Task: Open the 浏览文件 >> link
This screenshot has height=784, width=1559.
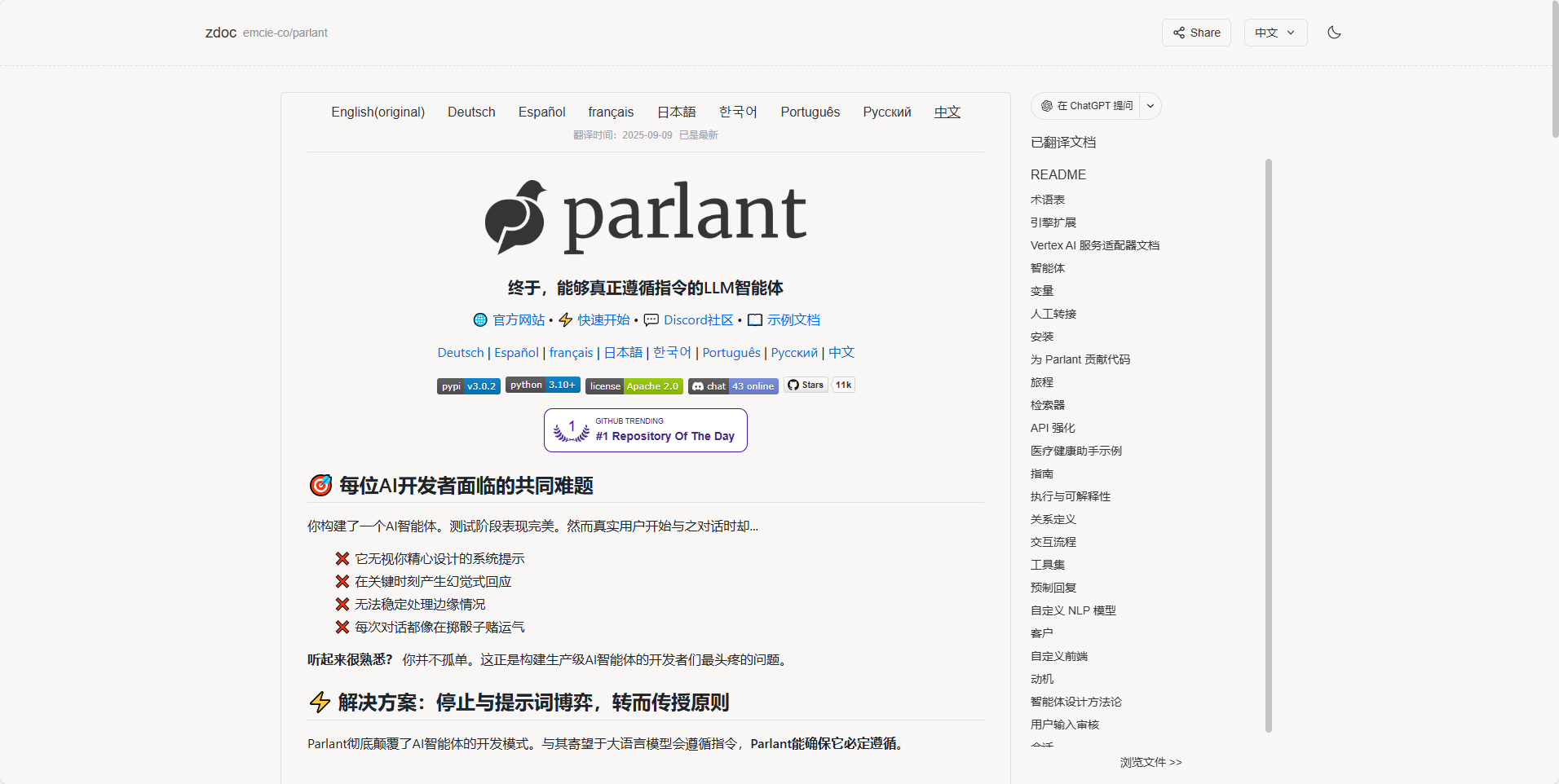Action: (1150, 762)
